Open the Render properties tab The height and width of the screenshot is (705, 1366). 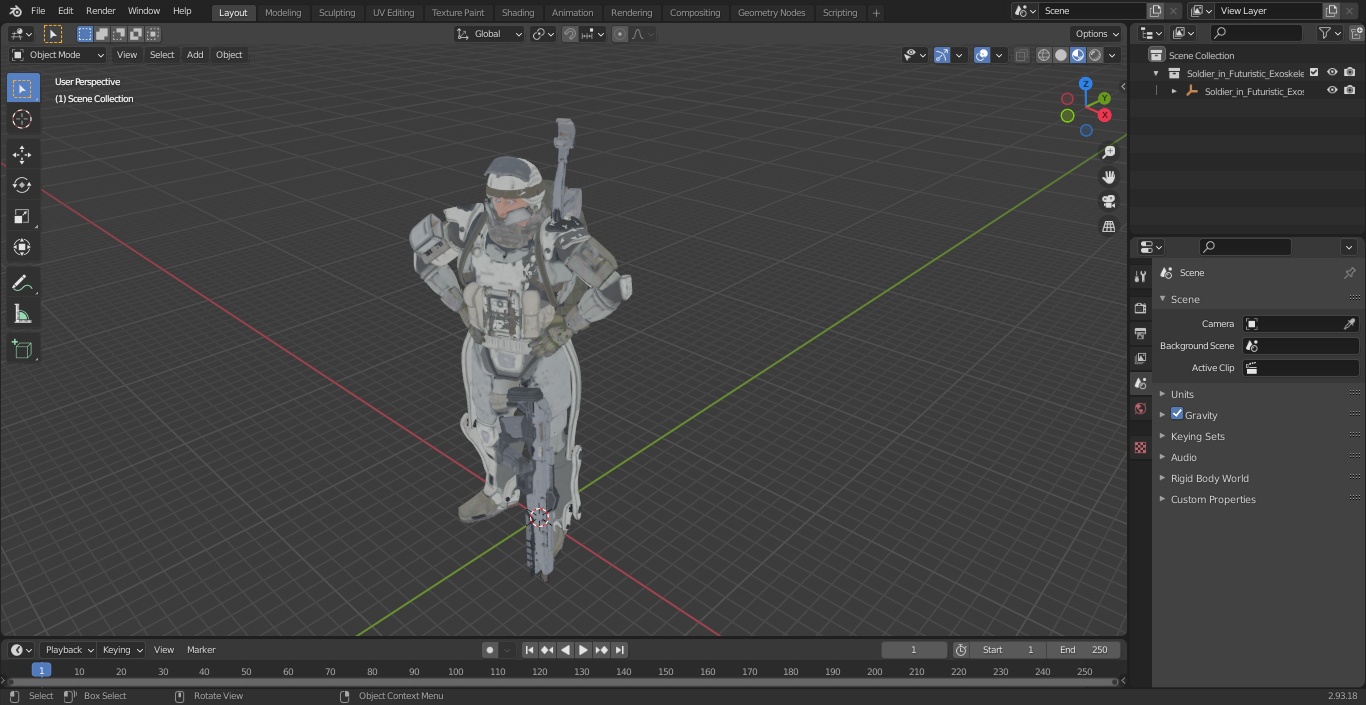1140,308
